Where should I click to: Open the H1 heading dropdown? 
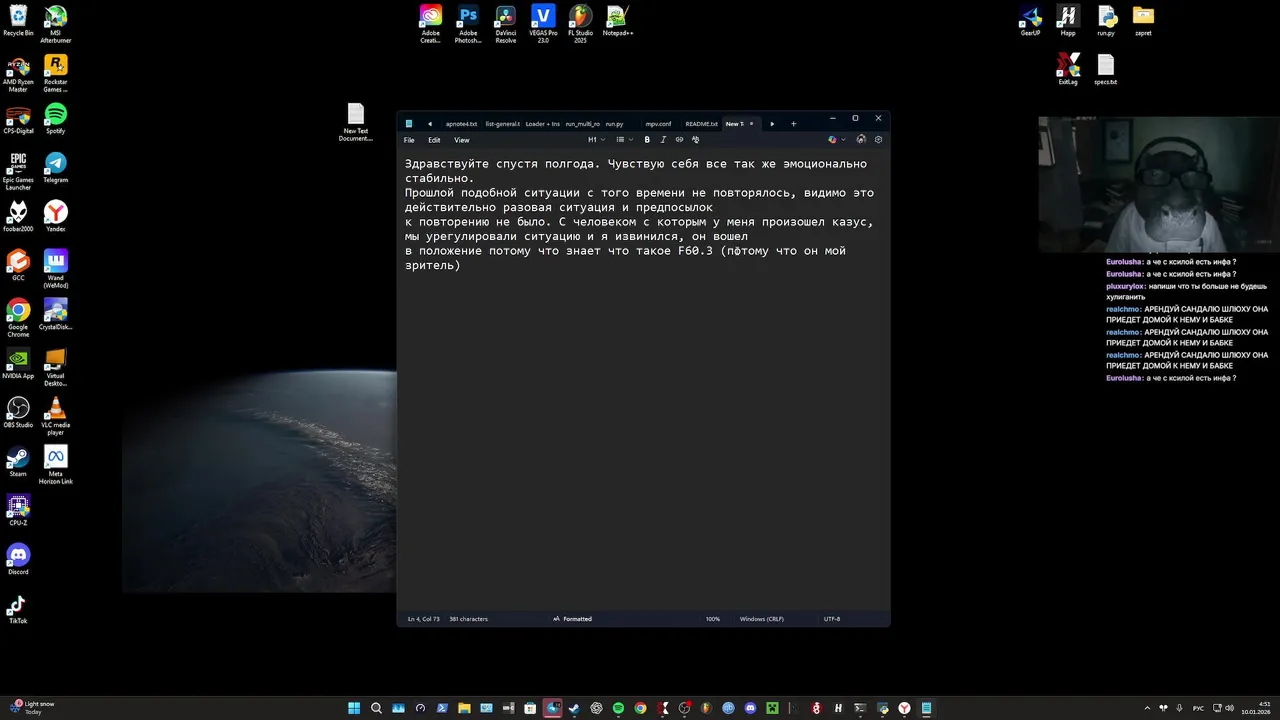[x=596, y=140]
